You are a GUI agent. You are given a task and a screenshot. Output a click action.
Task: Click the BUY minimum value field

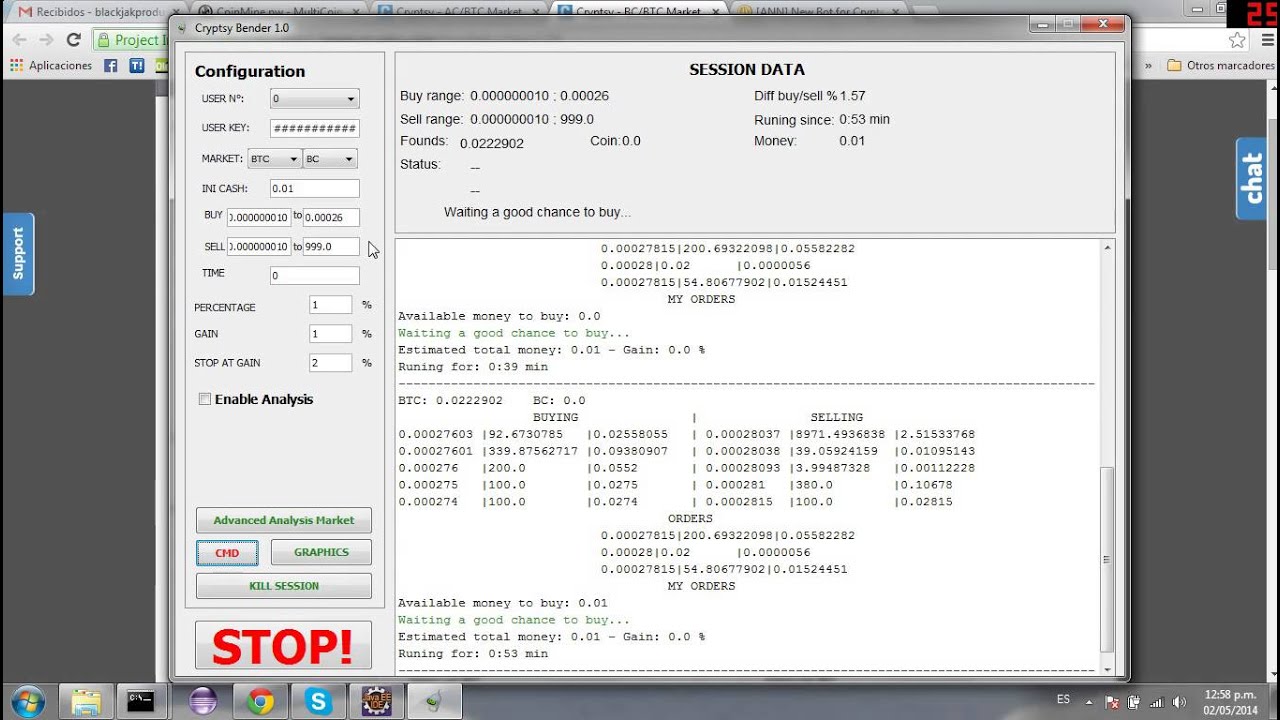tap(259, 217)
